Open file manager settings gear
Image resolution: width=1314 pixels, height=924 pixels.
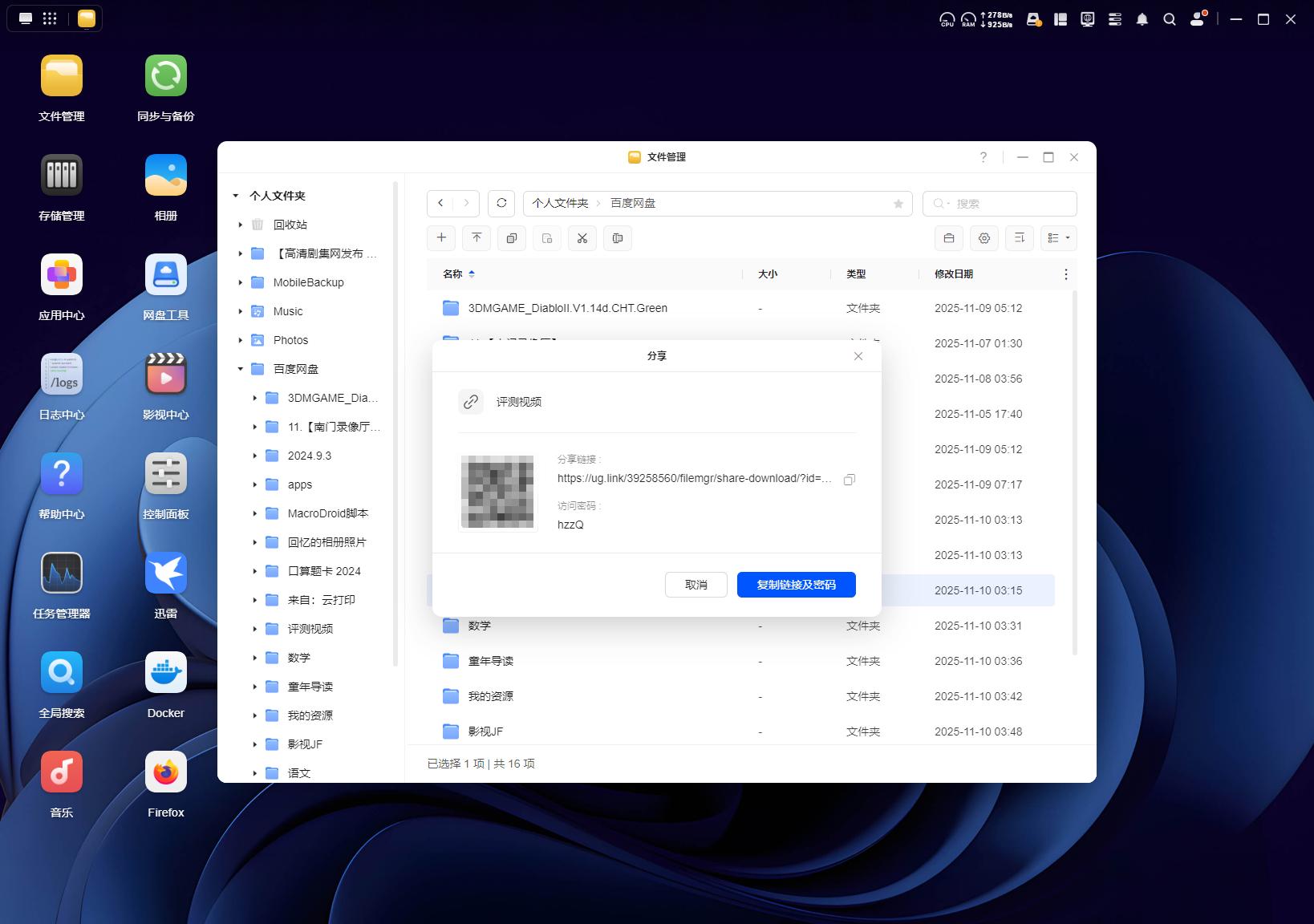[984, 238]
